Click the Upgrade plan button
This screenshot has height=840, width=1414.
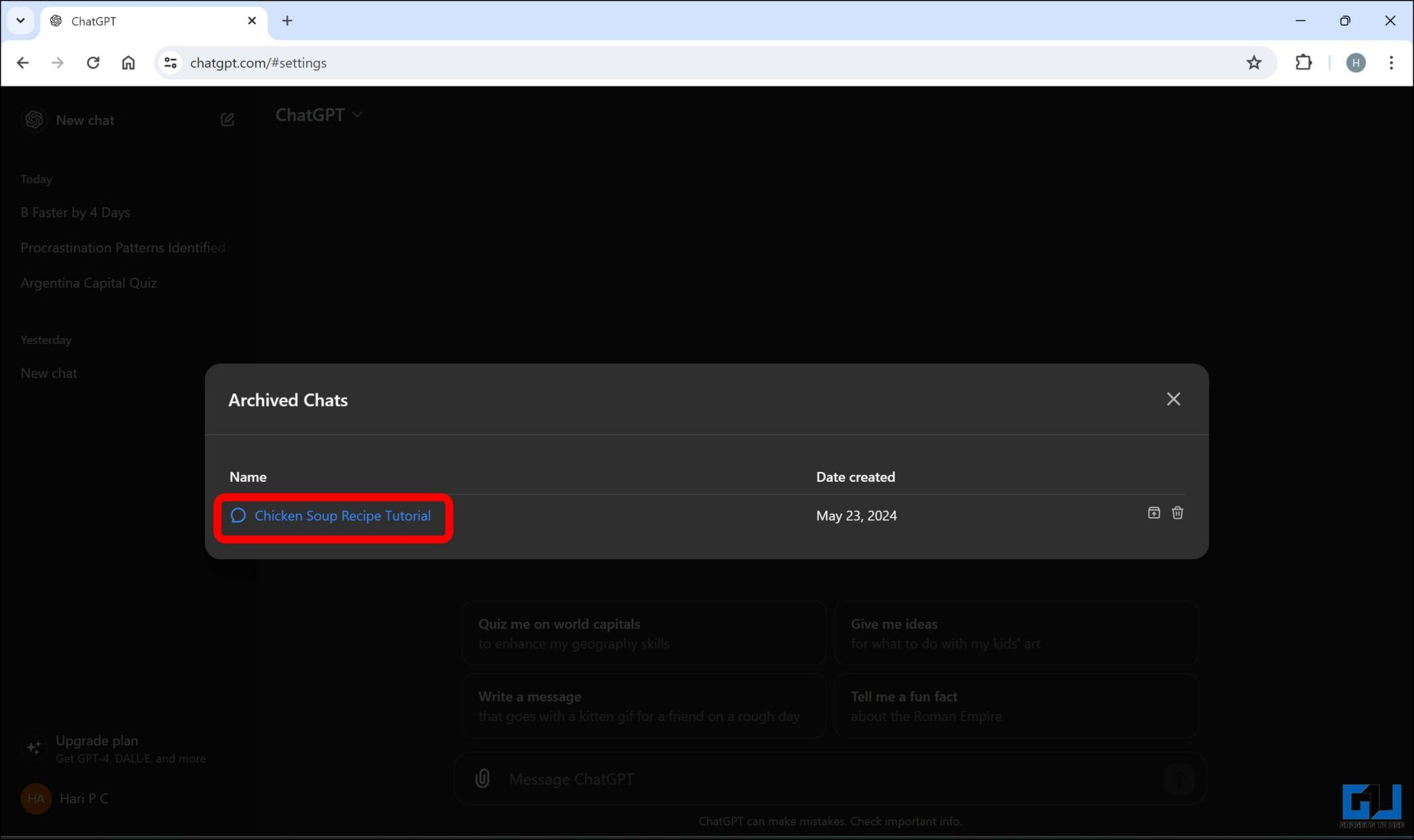point(97,748)
